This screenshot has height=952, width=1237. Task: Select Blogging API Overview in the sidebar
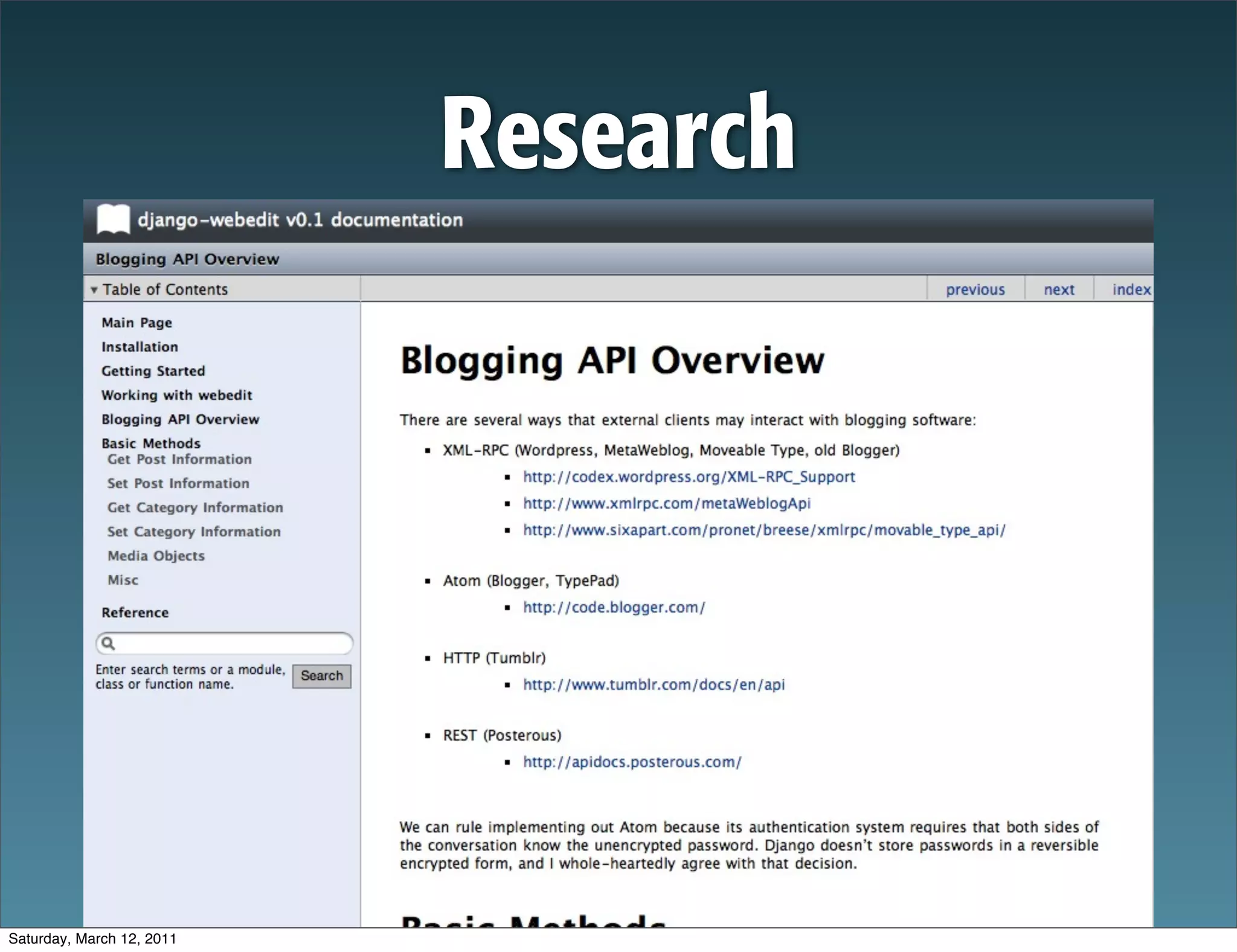[x=181, y=419]
